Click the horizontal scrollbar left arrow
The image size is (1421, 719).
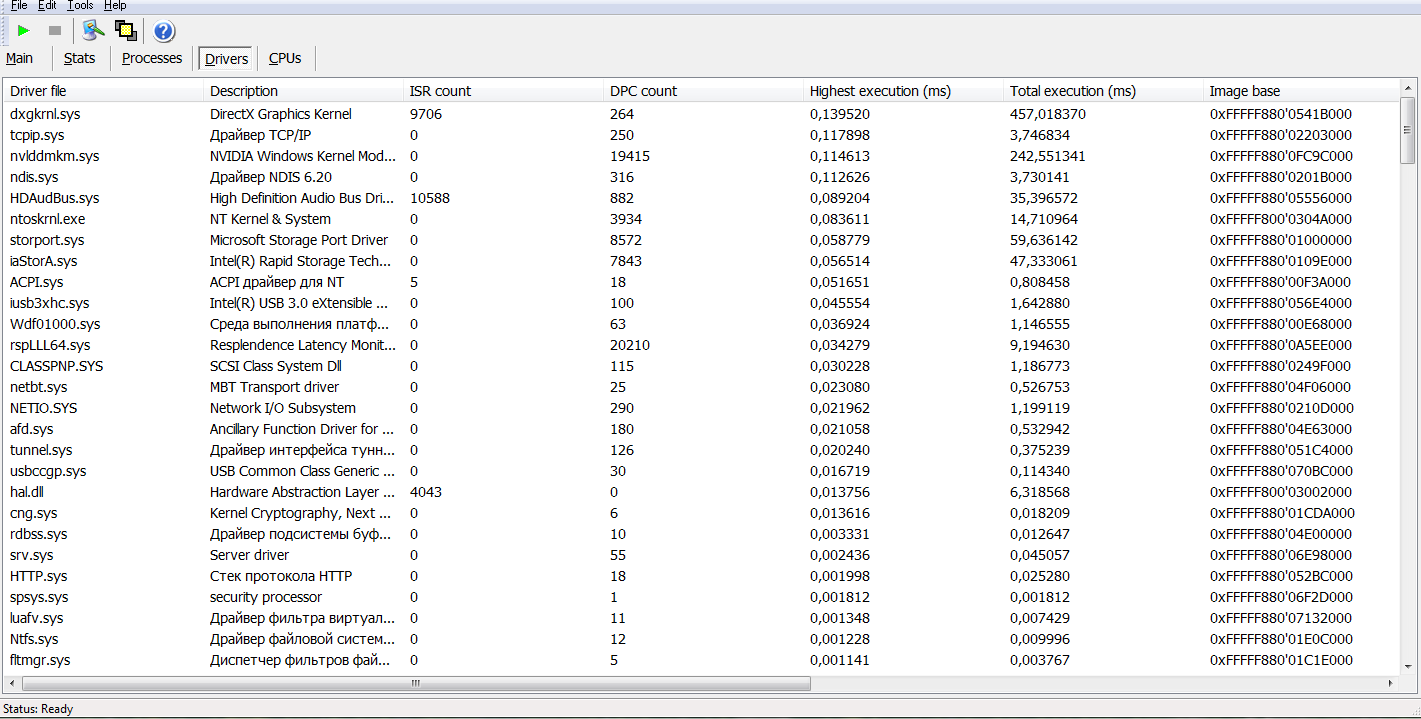click(12, 684)
